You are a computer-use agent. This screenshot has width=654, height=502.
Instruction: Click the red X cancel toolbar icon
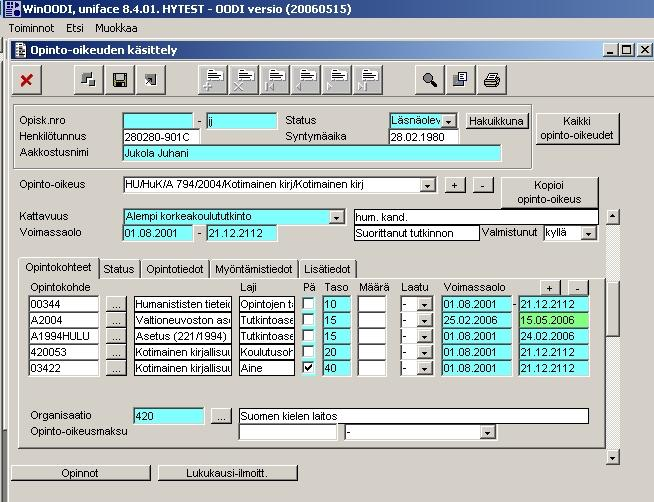[27, 80]
